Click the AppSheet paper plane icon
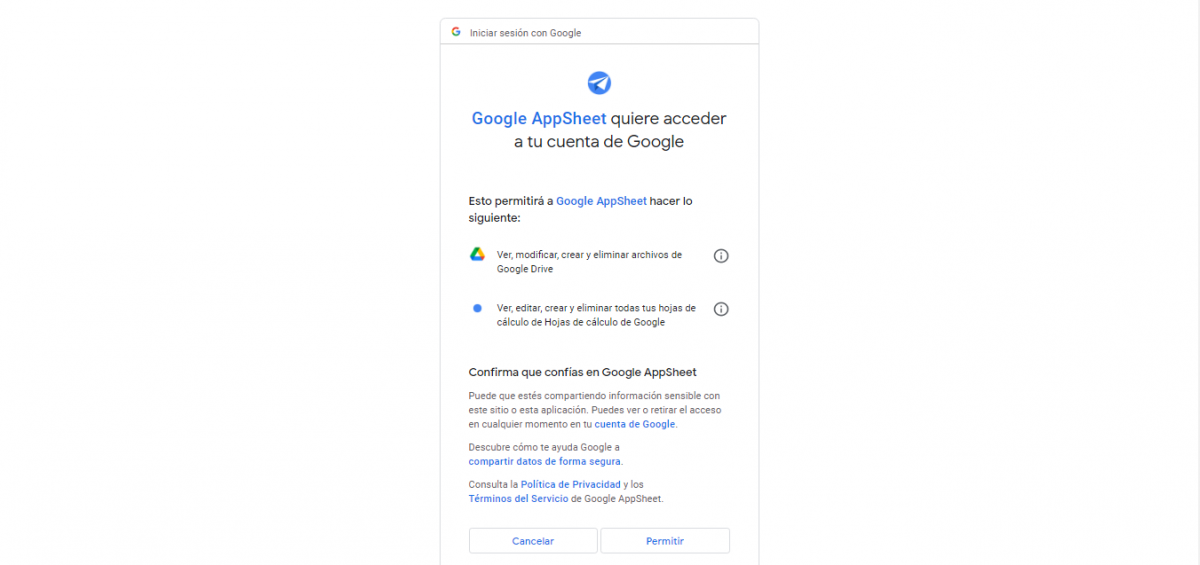 click(599, 82)
